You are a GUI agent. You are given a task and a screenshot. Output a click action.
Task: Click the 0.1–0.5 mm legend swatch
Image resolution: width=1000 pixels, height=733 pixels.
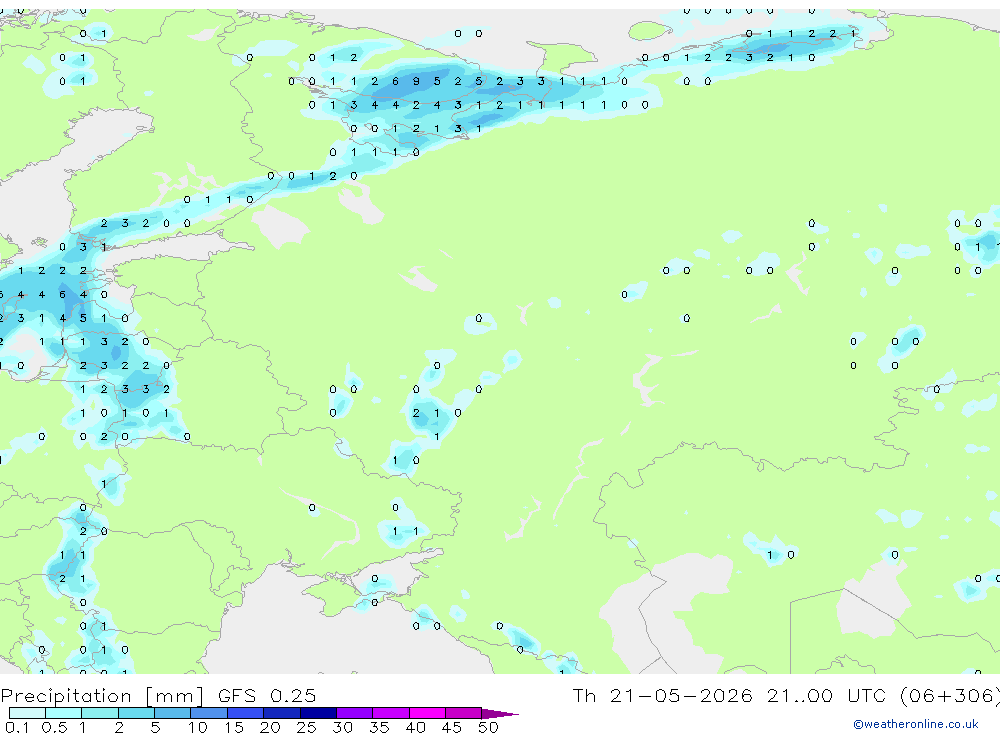click(27, 713)
